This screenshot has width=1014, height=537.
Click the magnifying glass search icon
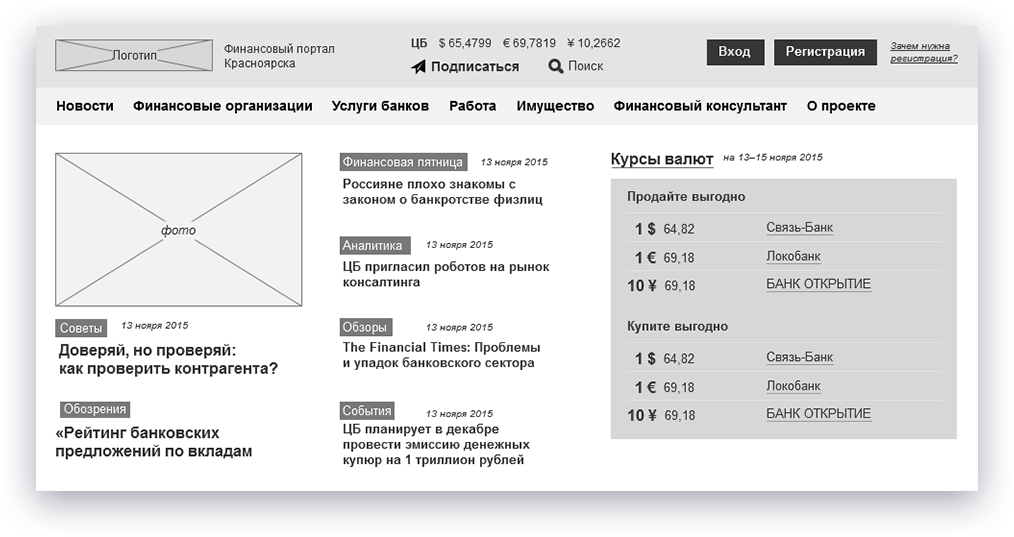[x=556, y=66]
